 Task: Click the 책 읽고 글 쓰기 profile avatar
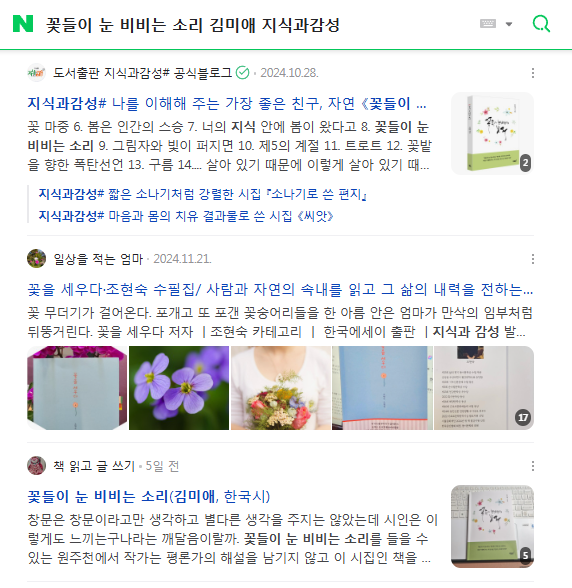pos(36,466)
